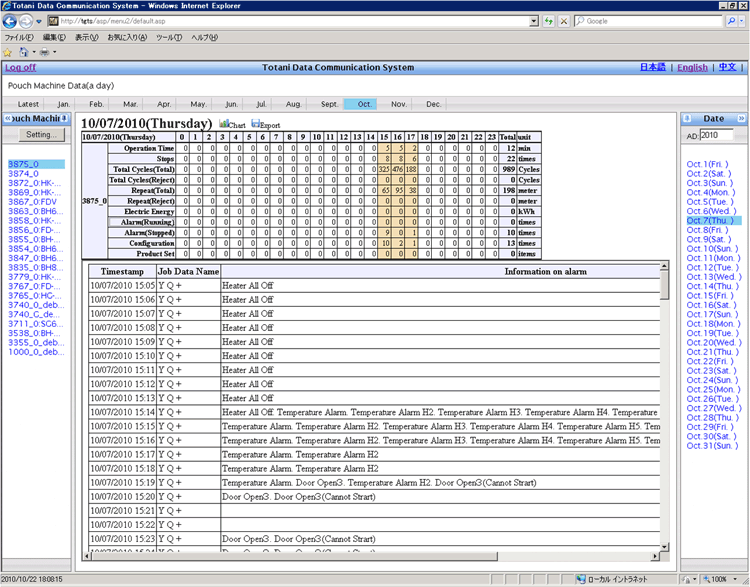Click the ローカル イントラネット zone status
This screenshot has height=587, width=750.
pos(613,579)
